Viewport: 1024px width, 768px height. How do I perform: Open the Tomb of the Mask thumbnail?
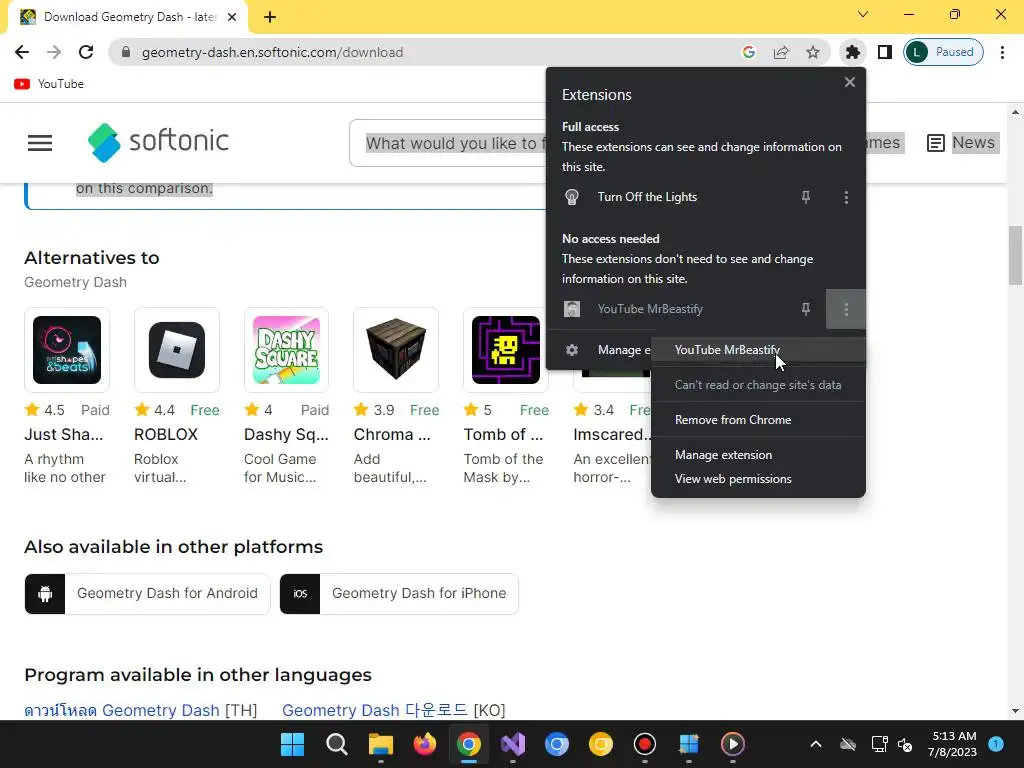click(505, 350)
